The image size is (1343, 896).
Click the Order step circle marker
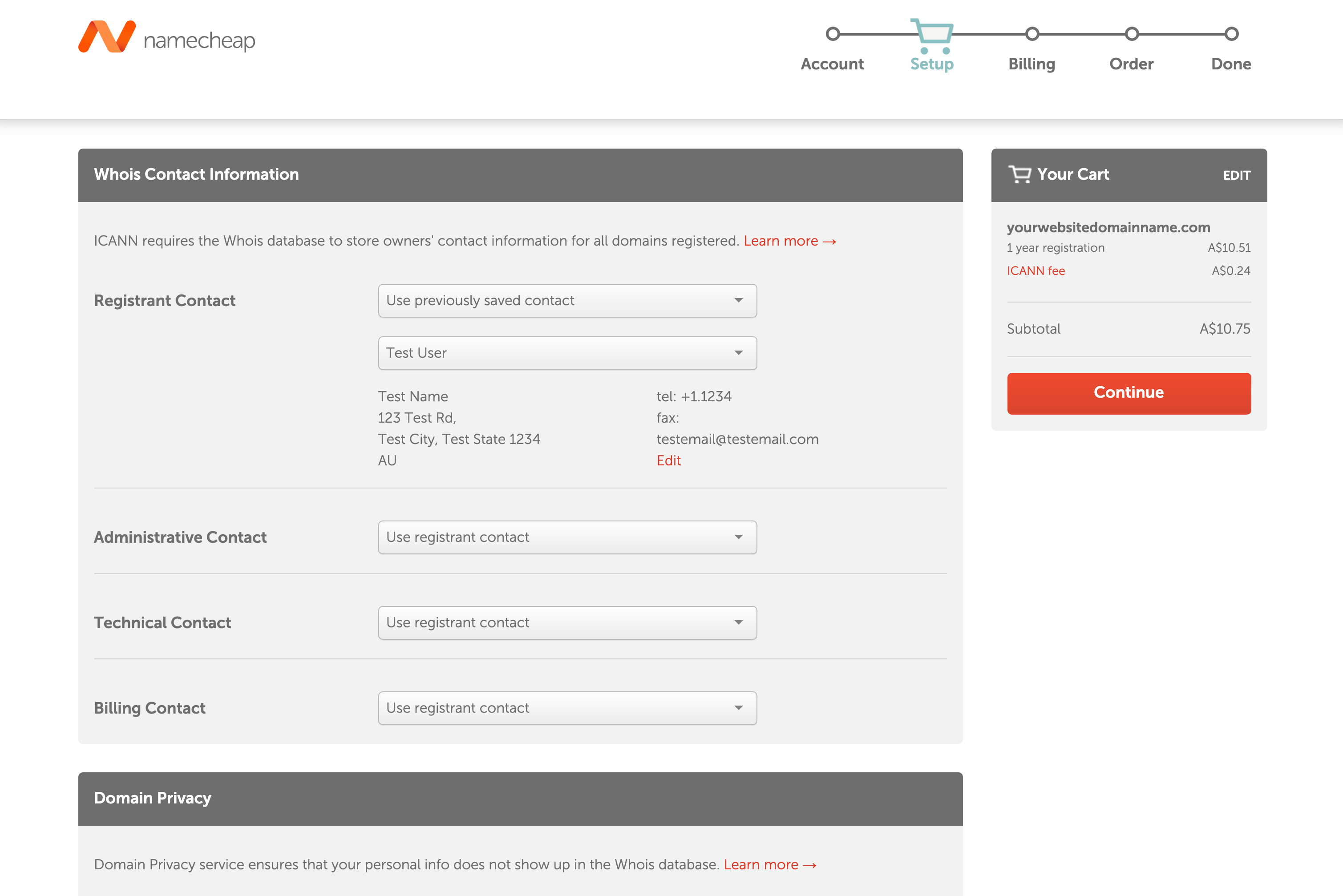[1132, 34]
